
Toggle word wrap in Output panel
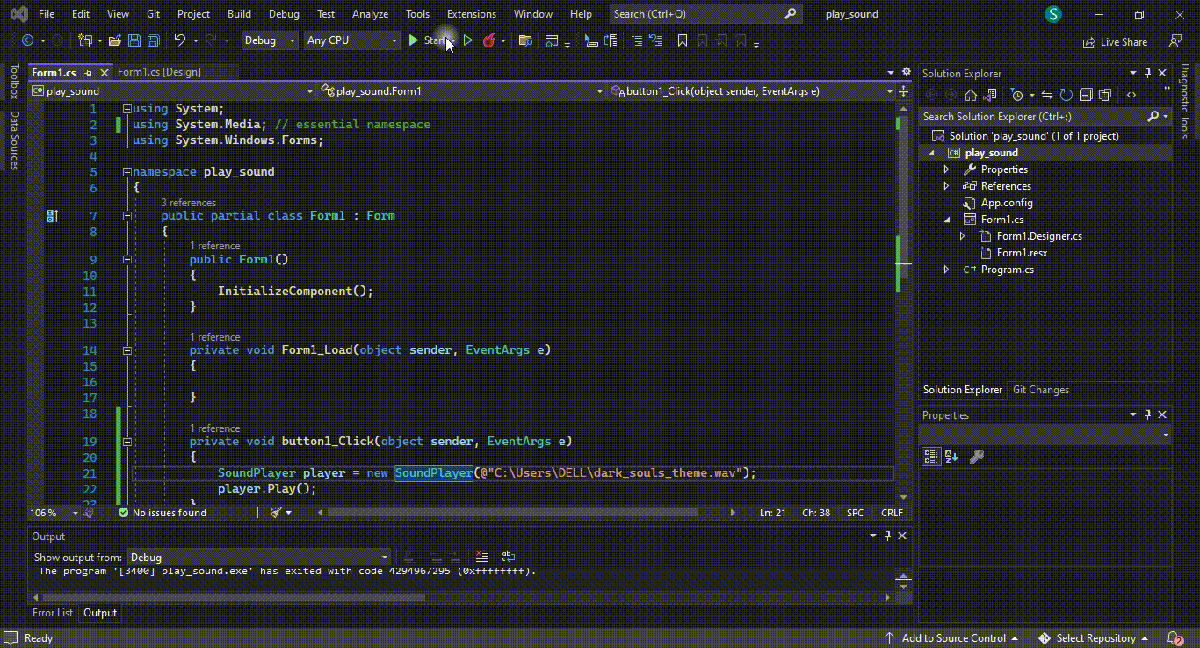pos(509,557)
